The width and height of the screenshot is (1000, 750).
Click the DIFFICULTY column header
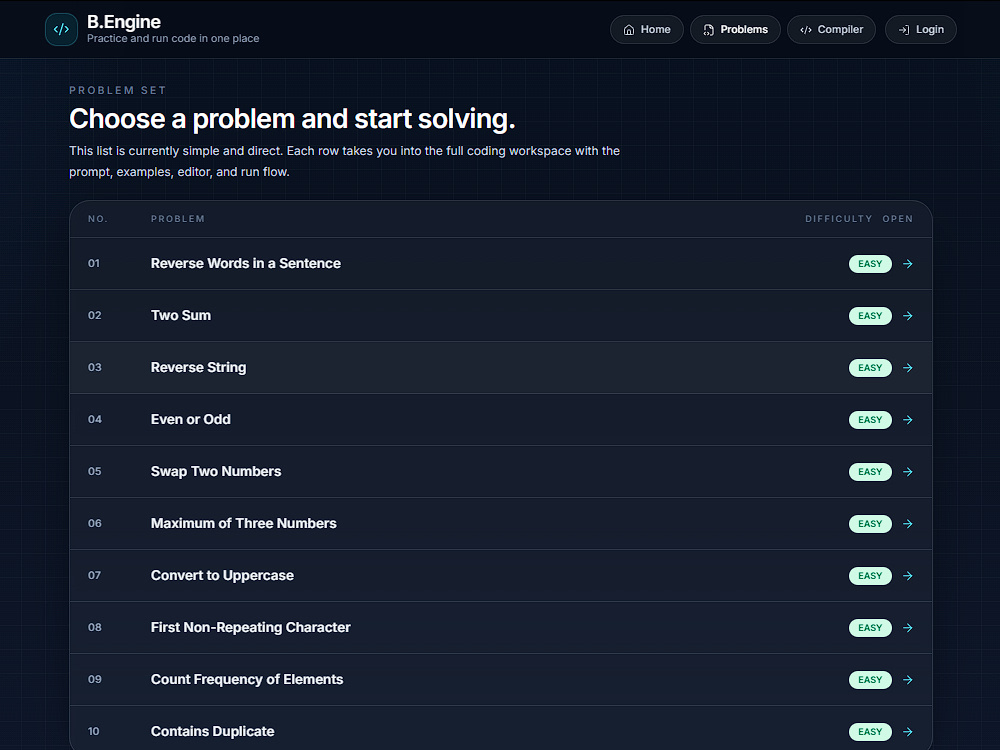839,219
